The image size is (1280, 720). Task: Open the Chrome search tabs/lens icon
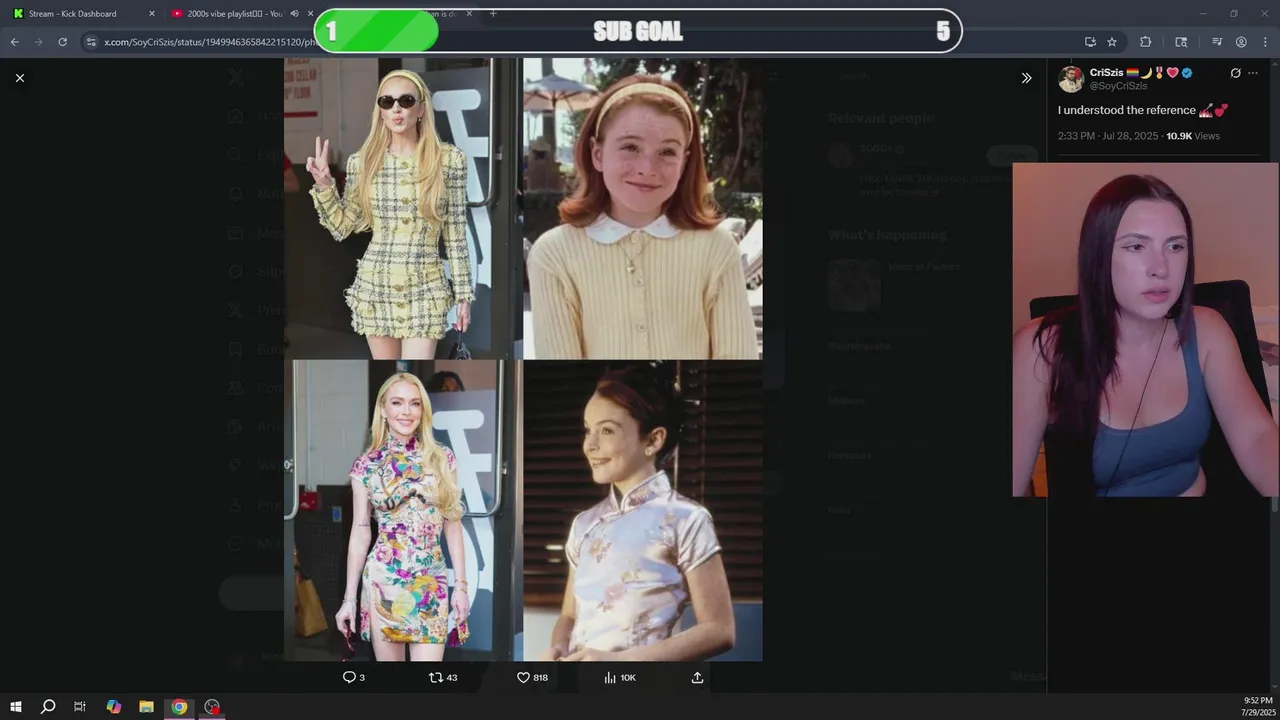[x=1181, y=42]
